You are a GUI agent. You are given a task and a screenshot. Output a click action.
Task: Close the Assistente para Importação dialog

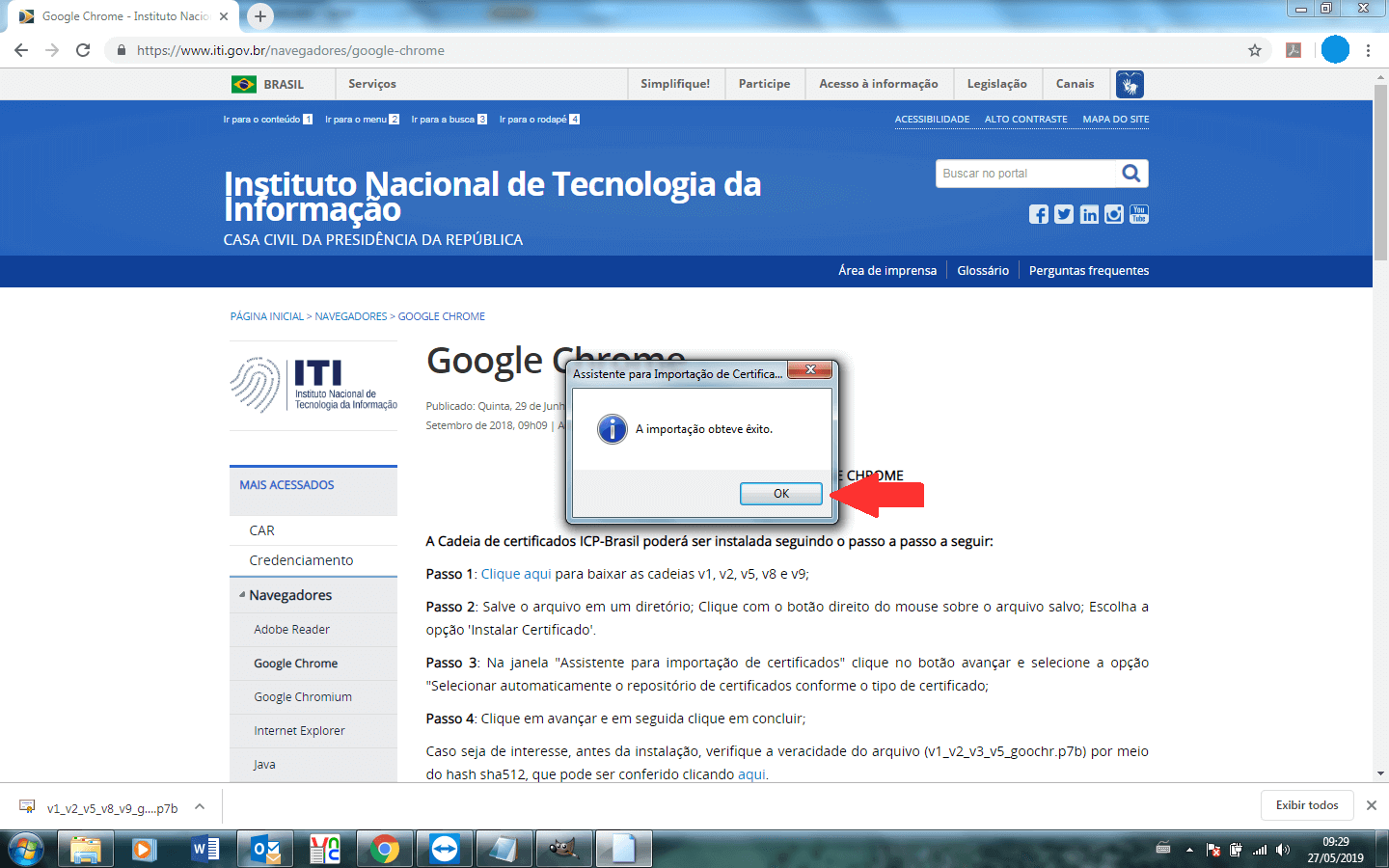tap(811, 369)
